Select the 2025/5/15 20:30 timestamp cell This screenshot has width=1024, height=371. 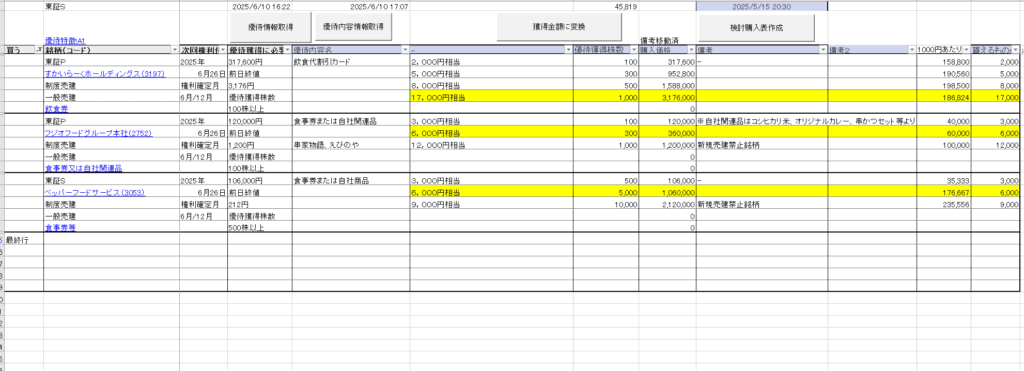point(762,6)
